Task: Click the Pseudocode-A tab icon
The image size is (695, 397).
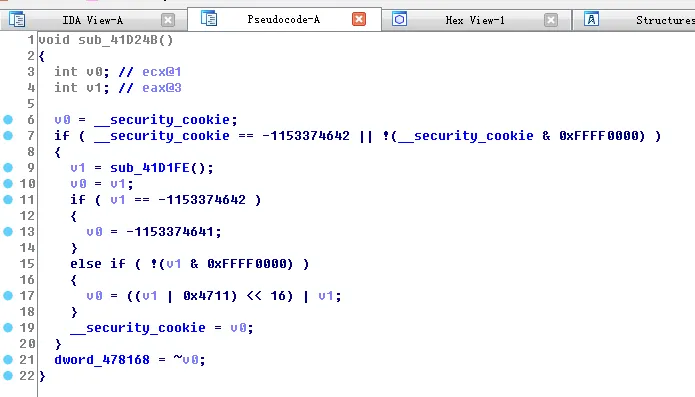Action: [x=209, y=19]
